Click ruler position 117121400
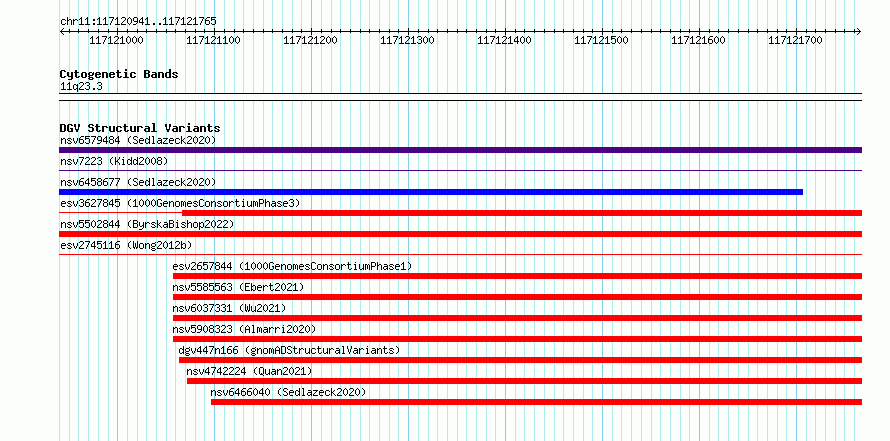The image size is (890, 441). coord(505,41)
